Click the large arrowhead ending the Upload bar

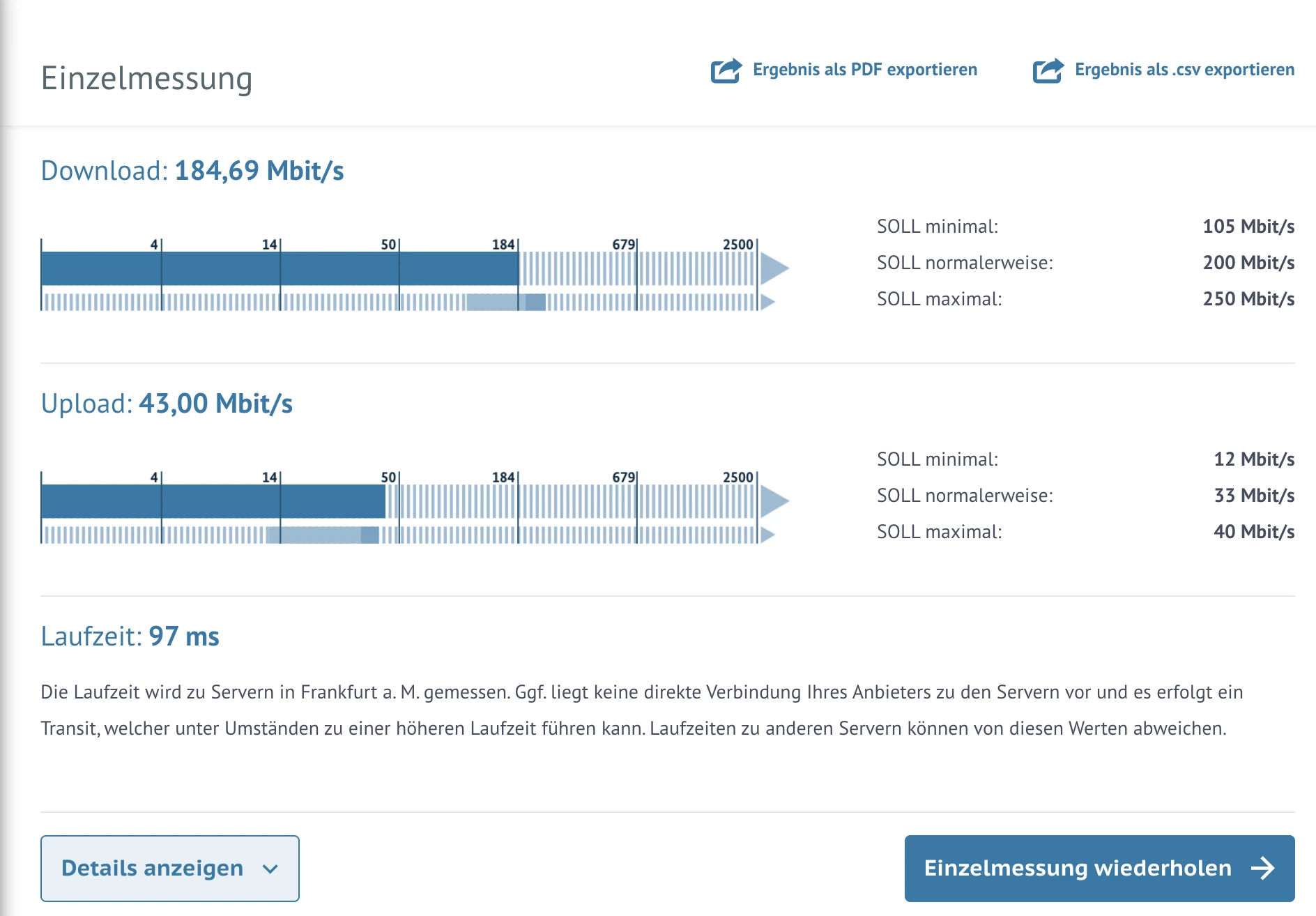tap(773, 501)
